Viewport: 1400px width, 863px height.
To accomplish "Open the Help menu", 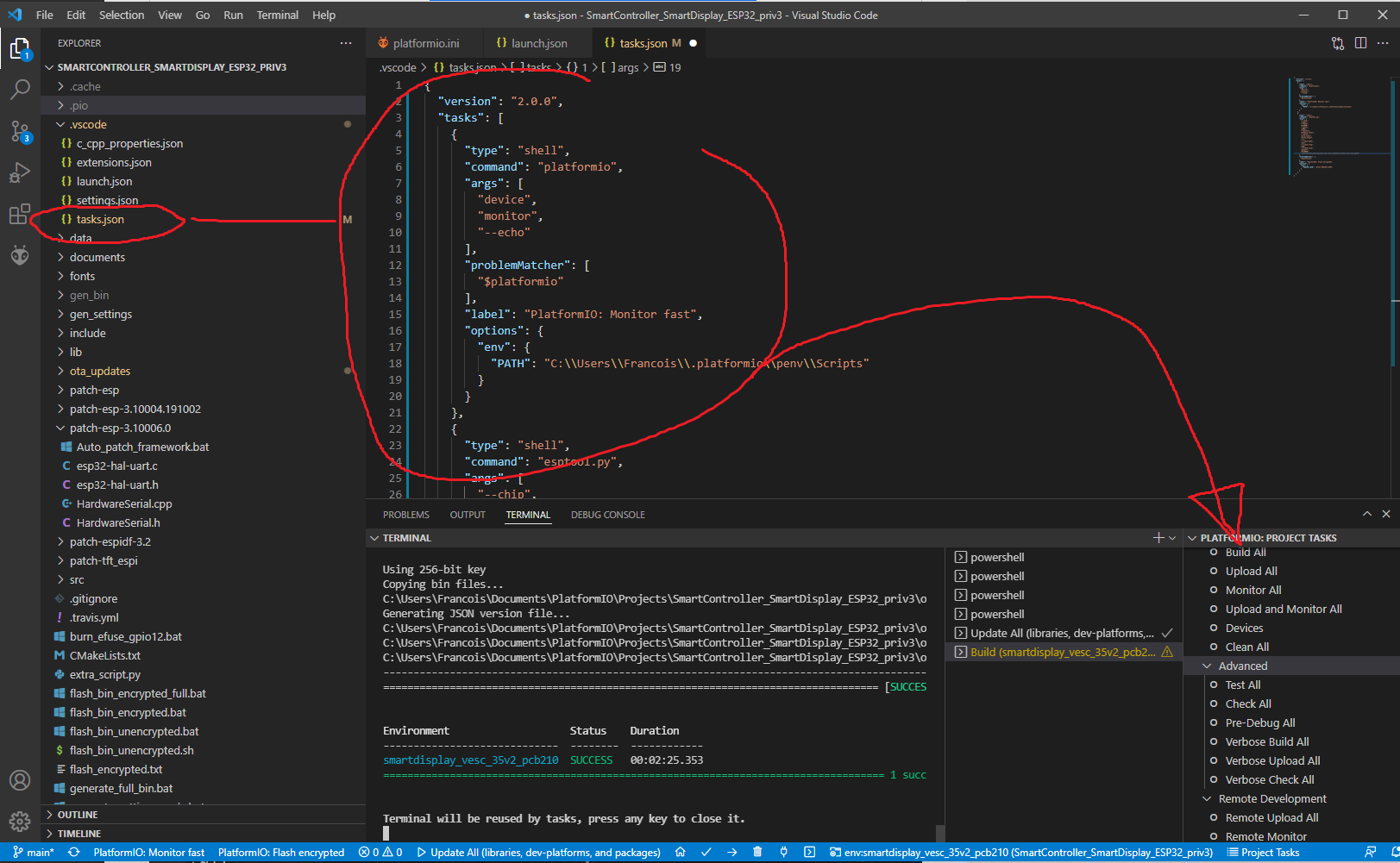I will pos(323,15).
